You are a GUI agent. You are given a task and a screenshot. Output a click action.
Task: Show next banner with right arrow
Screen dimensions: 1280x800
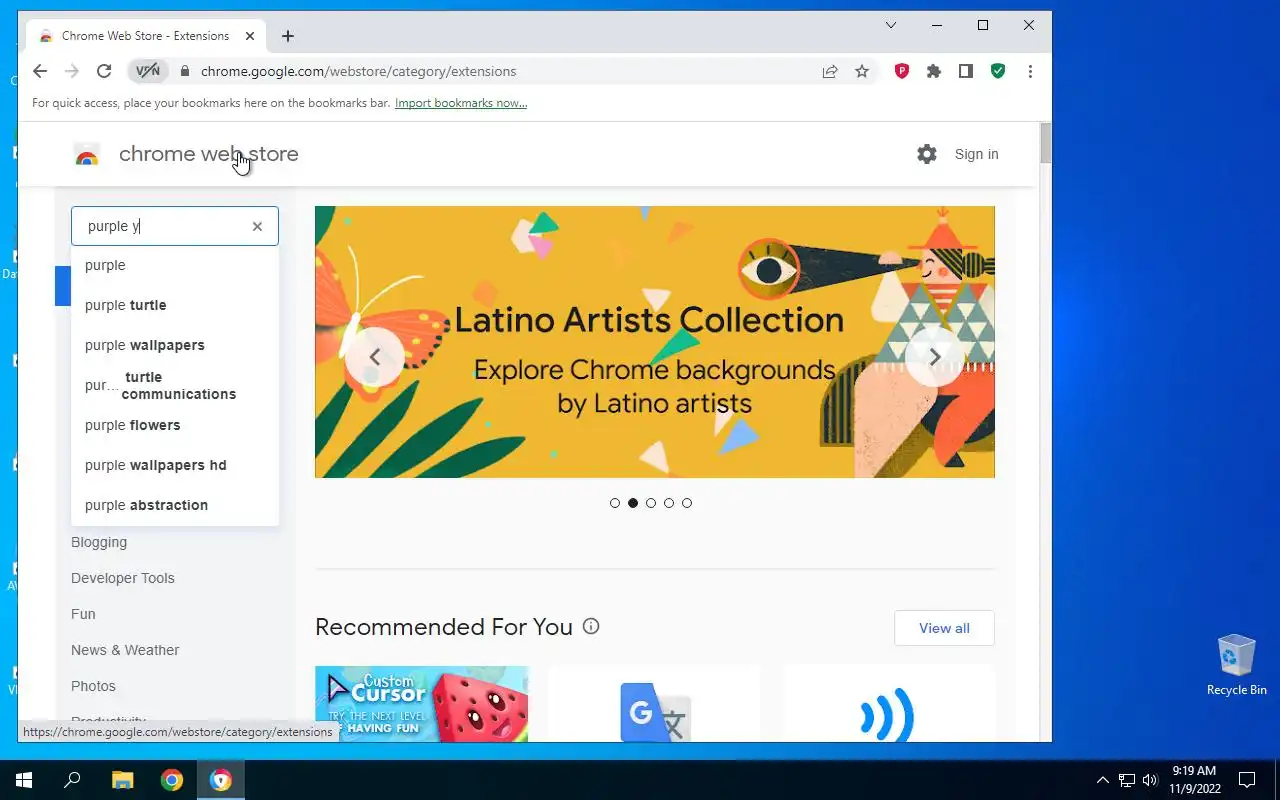(935, 357)
